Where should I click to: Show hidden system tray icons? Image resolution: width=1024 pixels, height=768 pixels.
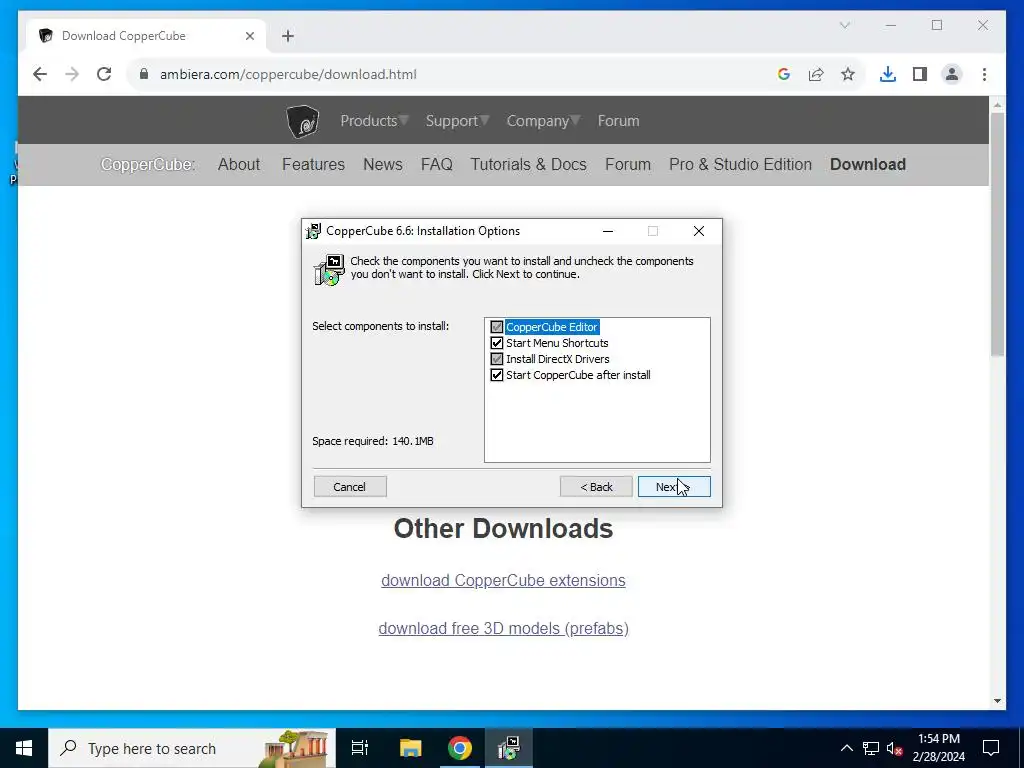(846, 748)
